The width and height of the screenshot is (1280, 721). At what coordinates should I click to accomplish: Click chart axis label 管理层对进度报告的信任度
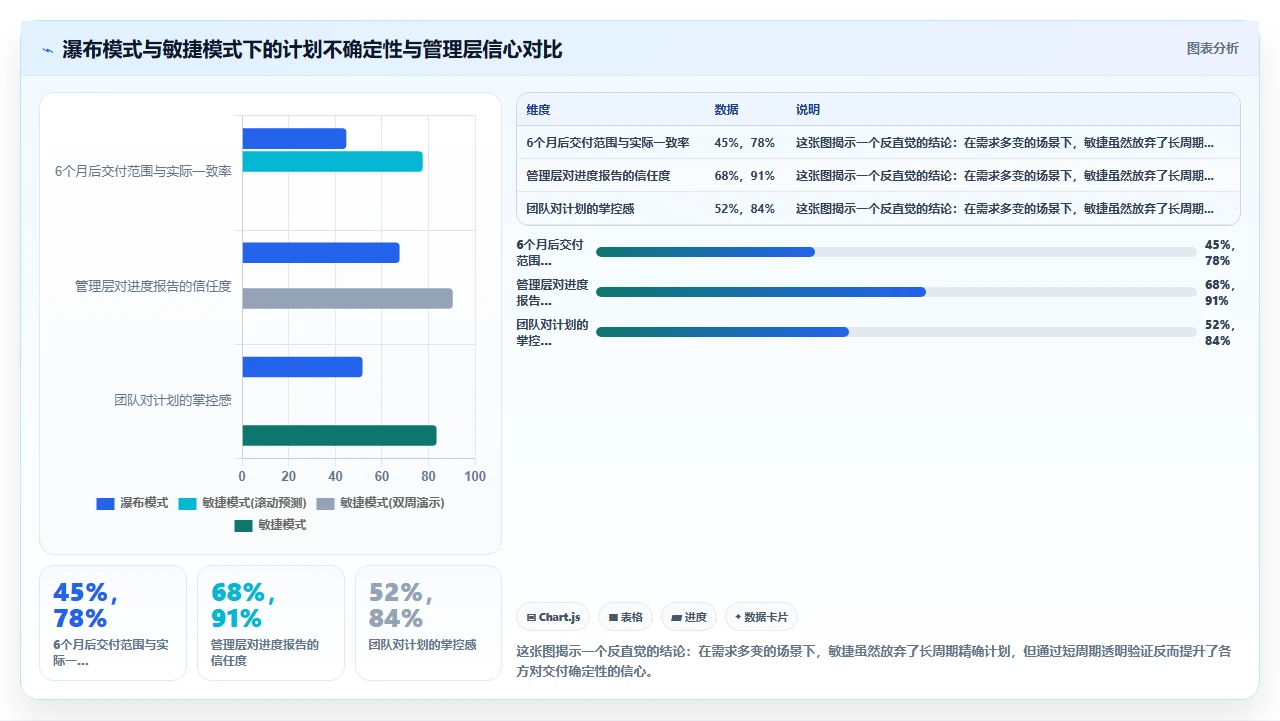pyautogui.click(x=153, y=287)
